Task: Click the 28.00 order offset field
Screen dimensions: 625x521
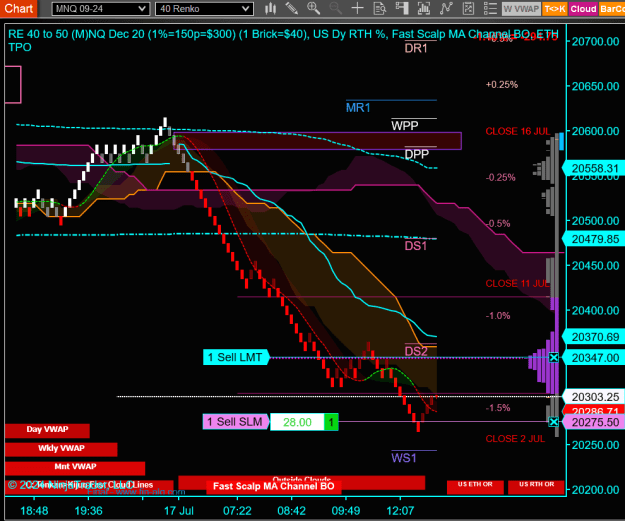Action: pyautogui.click(x=297, y=422)
